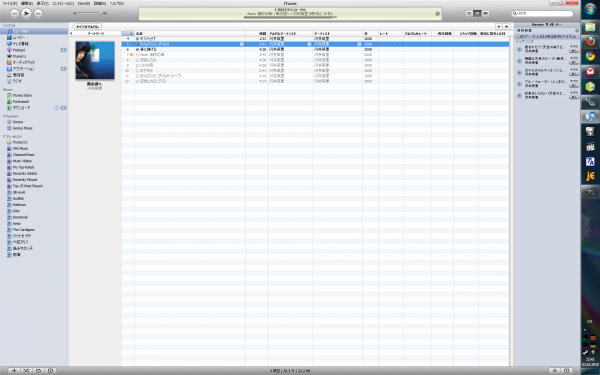600x375 pixels.
Task: Click the Play button in iTunes
Action: (26, 13)
